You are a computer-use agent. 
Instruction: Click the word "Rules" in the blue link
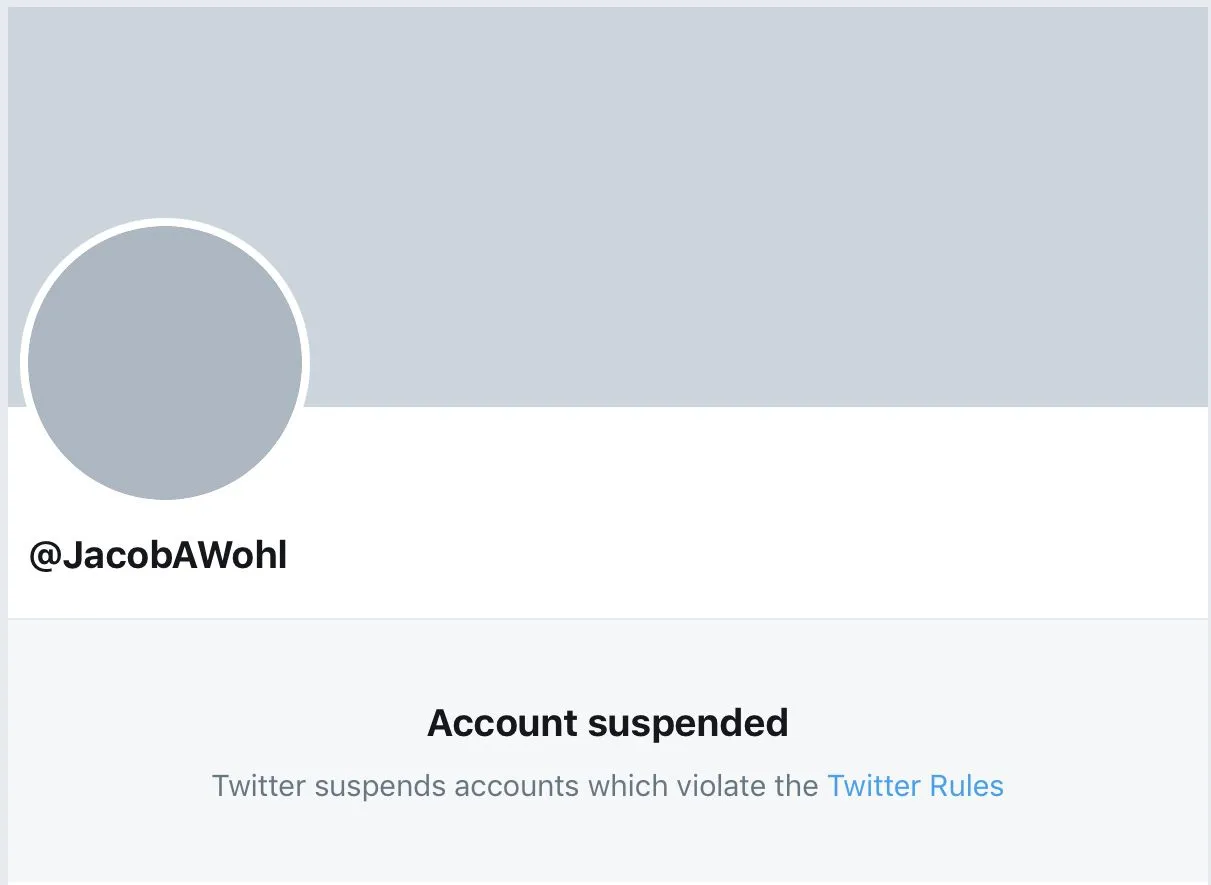966,786
